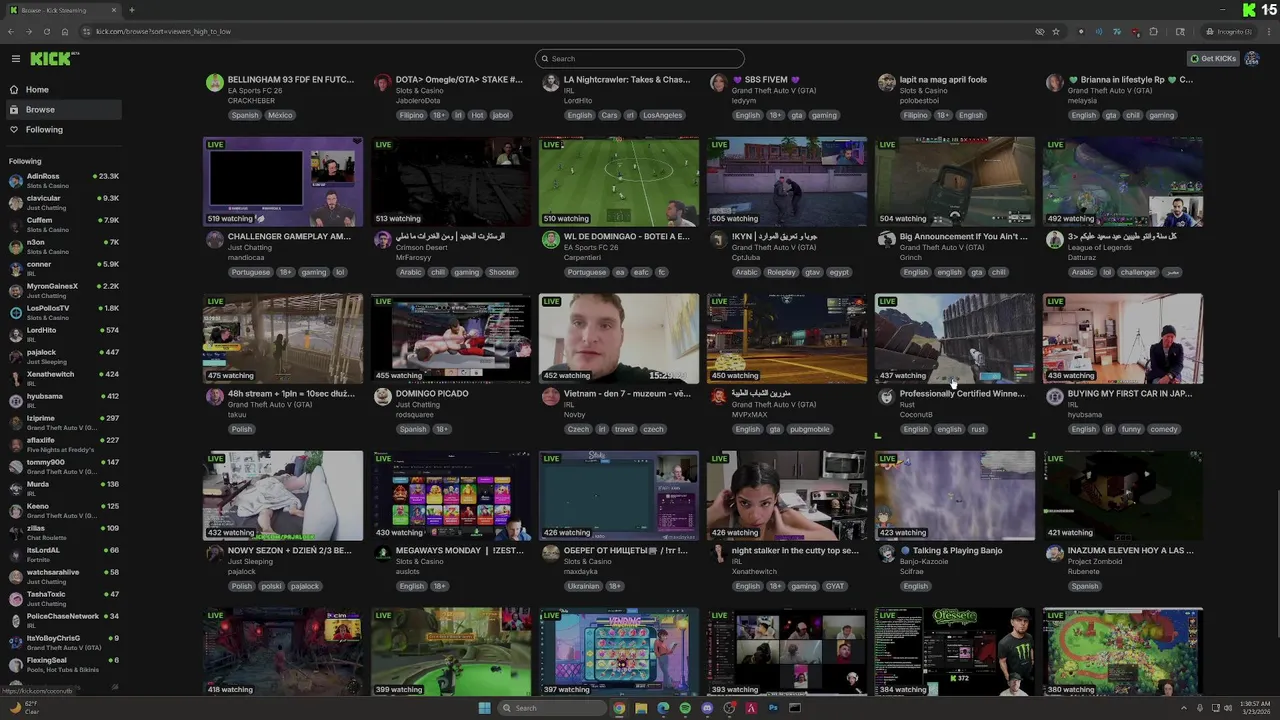This screenshot has width=1280, height=720.
Task: Click the Grinch streamer avatar
Action: click(x=887, y=240)
